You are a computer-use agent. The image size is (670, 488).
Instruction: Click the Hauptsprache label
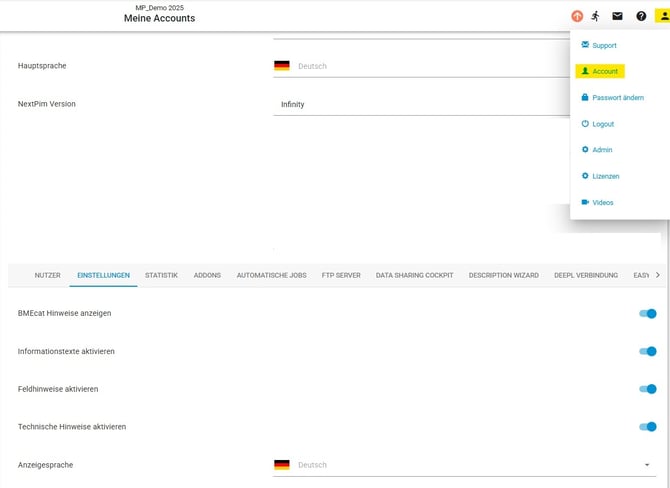point(42,65)
